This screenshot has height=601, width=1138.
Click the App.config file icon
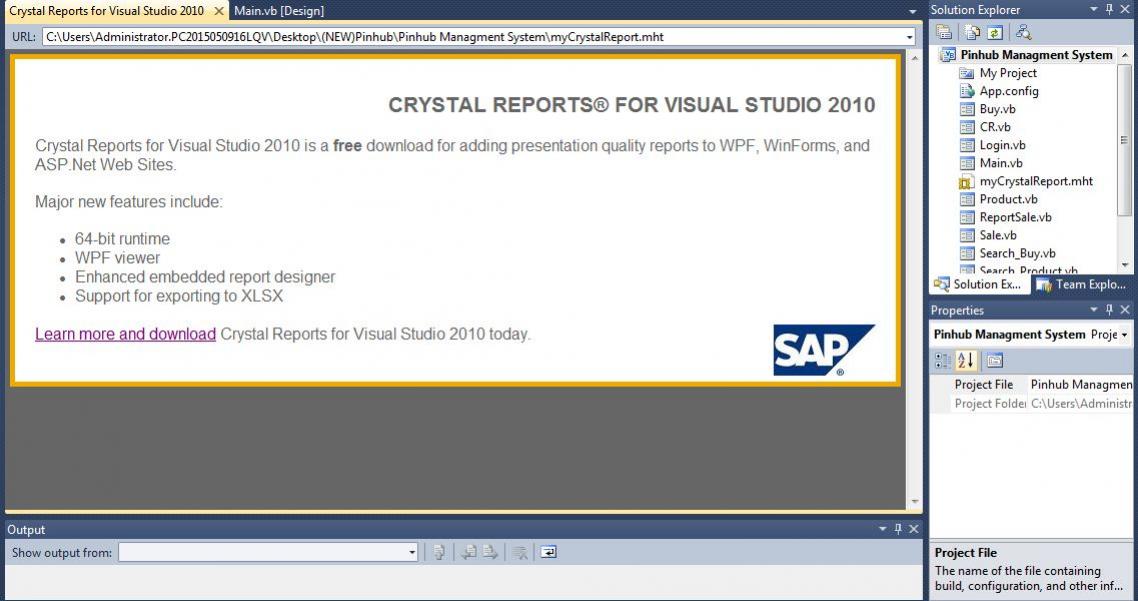point(967,91)
